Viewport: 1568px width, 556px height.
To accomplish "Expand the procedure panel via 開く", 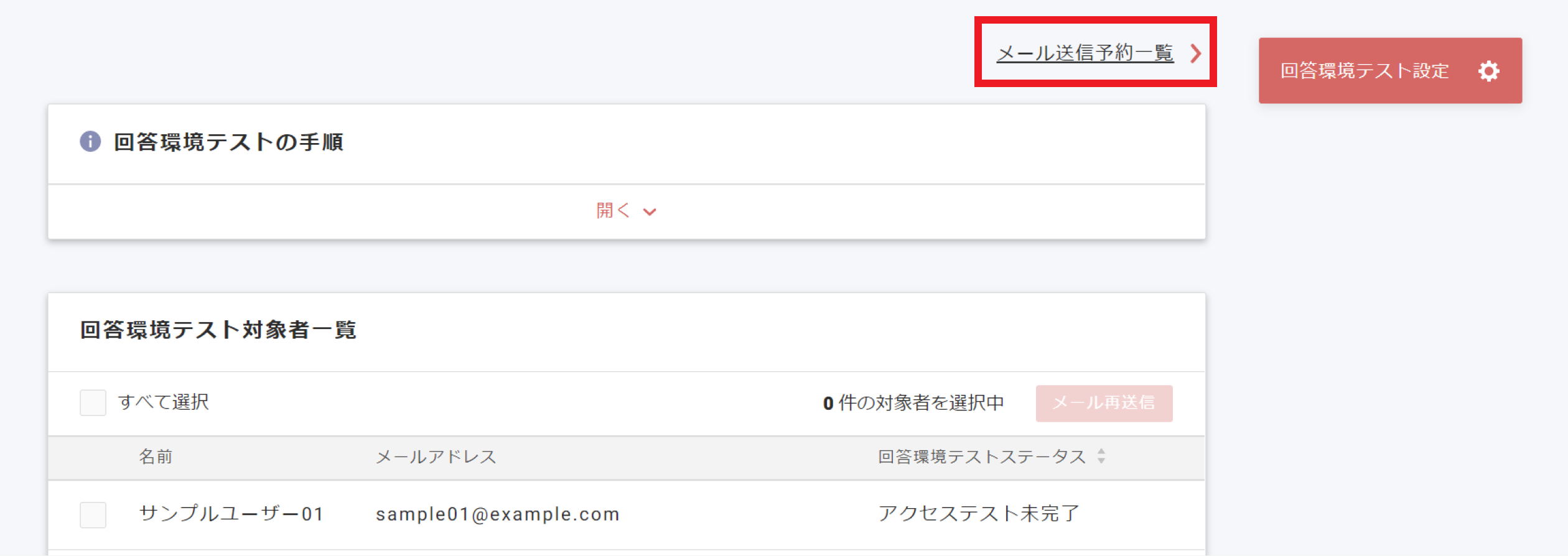I will (x=613, y=211).
